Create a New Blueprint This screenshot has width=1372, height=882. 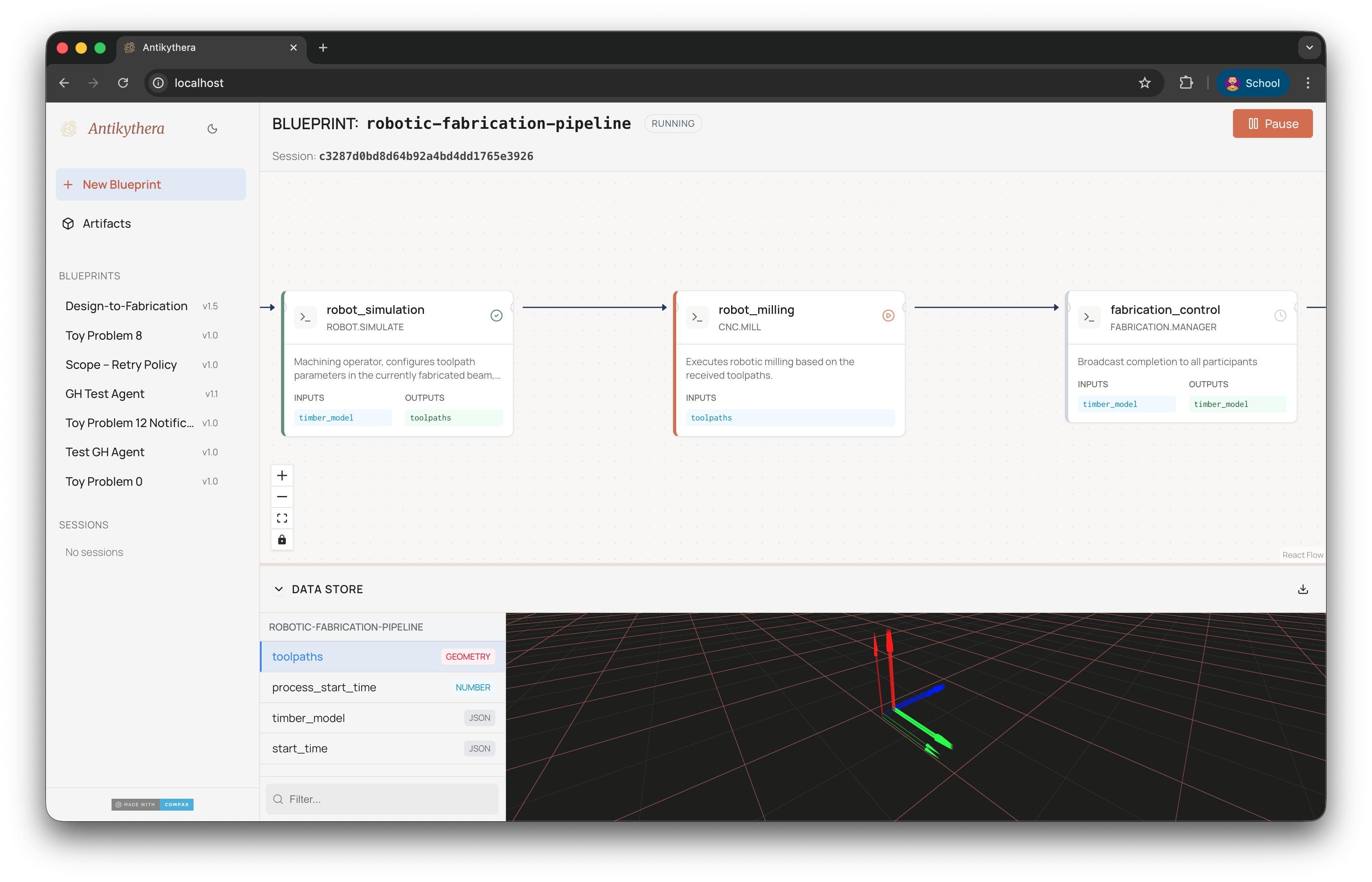[x=150, y=185]
